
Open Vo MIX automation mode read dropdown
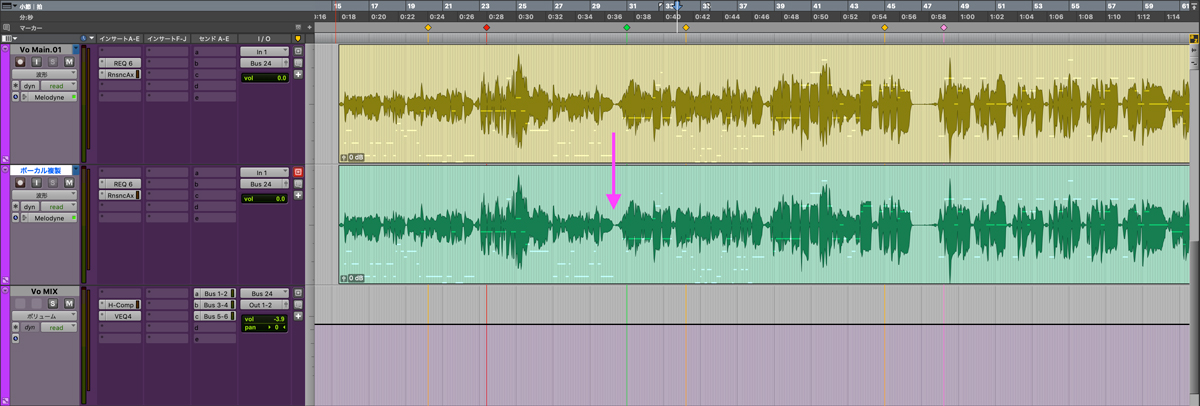pos(58,327)
